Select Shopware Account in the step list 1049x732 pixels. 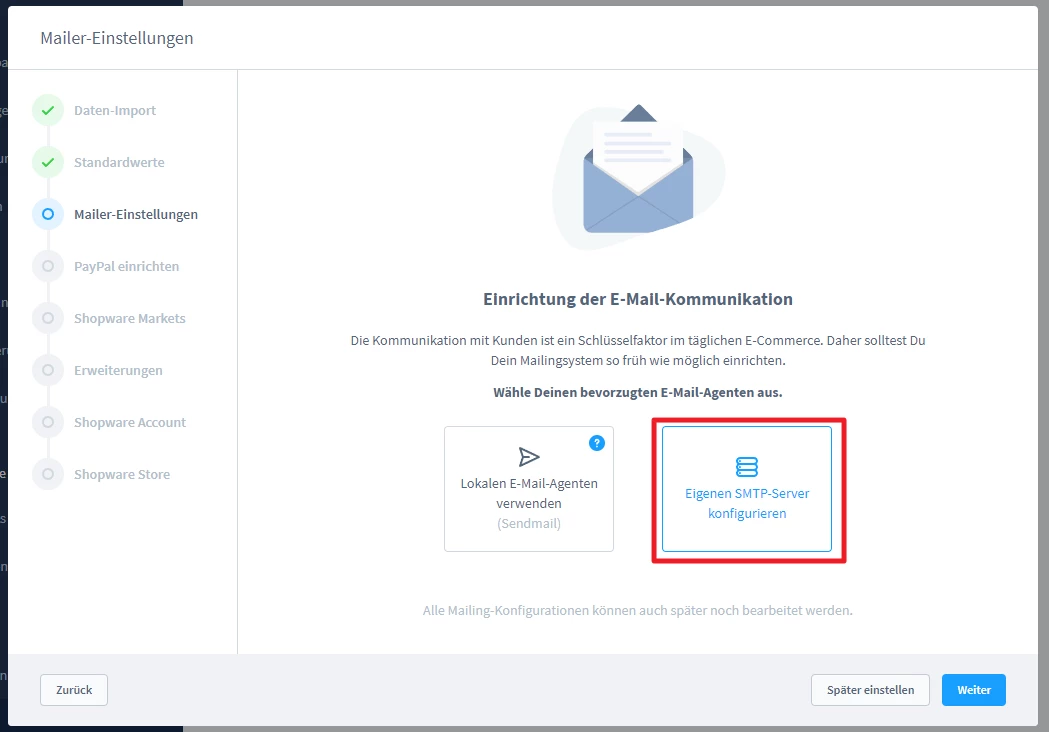tap(130, 422)
